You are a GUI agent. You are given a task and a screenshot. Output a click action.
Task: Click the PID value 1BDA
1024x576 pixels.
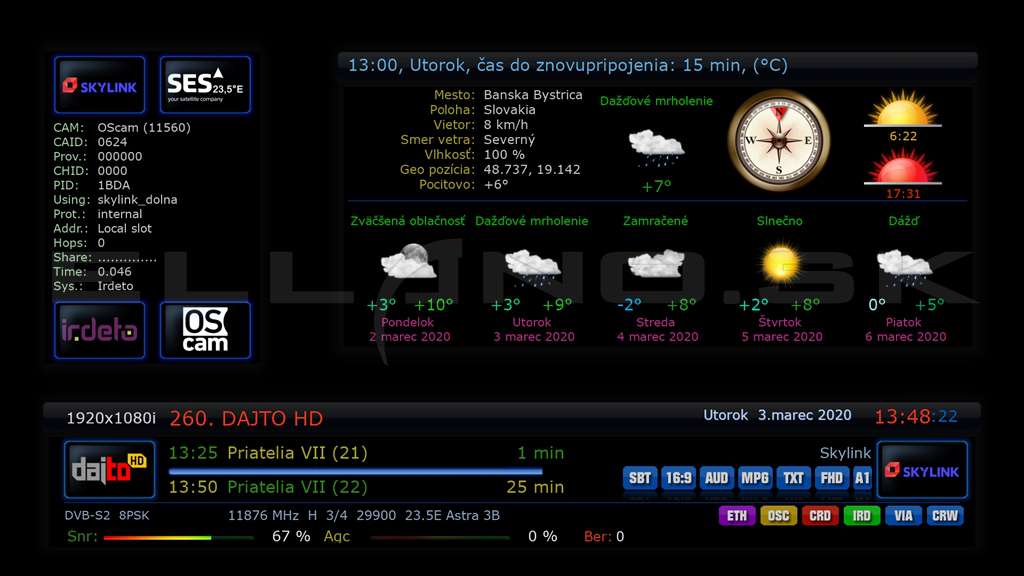114,185
